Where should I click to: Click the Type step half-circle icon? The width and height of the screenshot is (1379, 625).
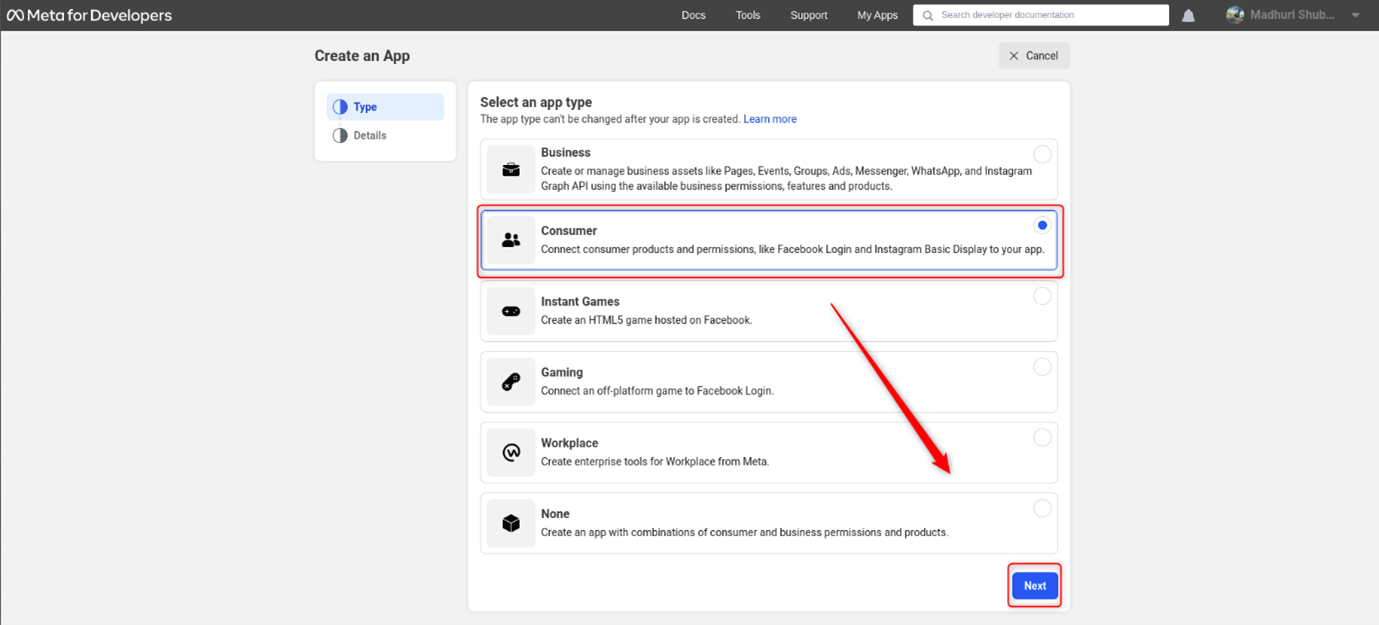(340, 107)
